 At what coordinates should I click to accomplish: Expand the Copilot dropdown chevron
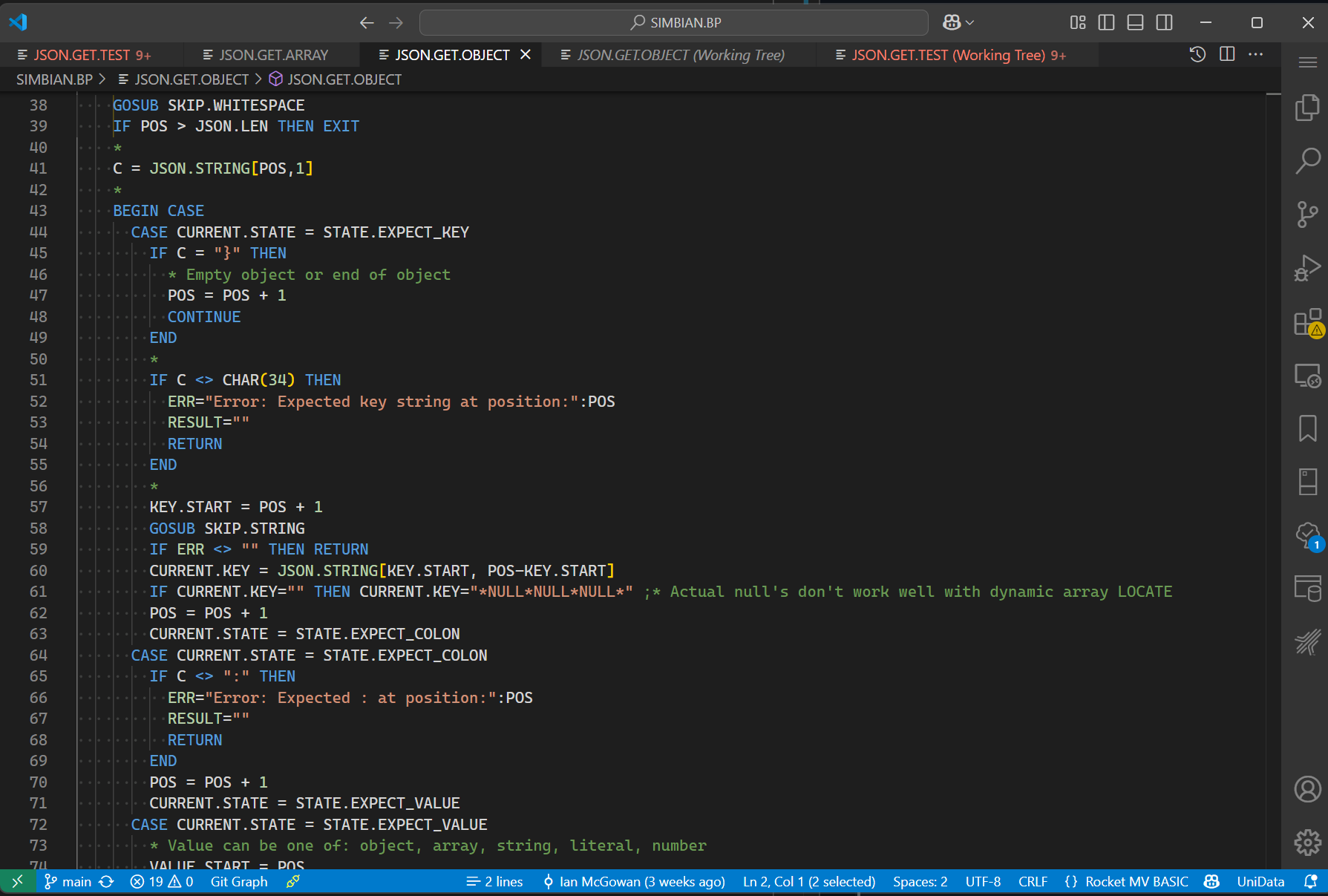969,23
